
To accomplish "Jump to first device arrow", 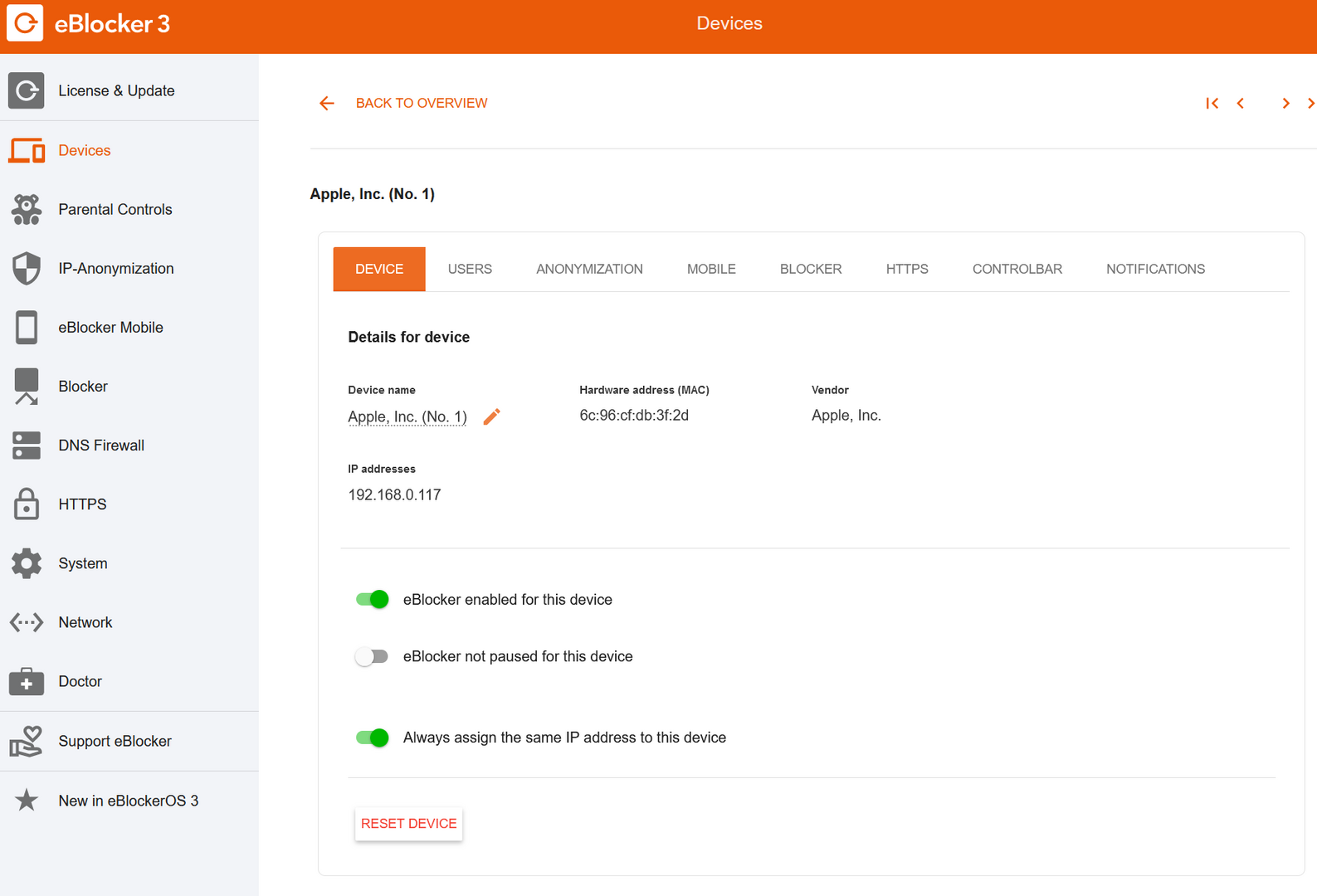I will (1212, 103).
